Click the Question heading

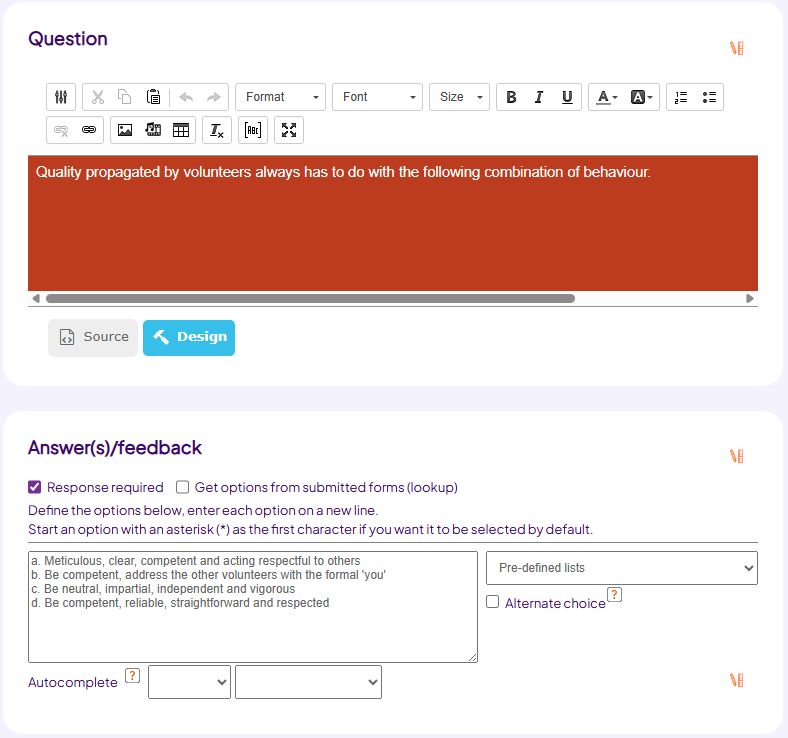pos(68,39)
